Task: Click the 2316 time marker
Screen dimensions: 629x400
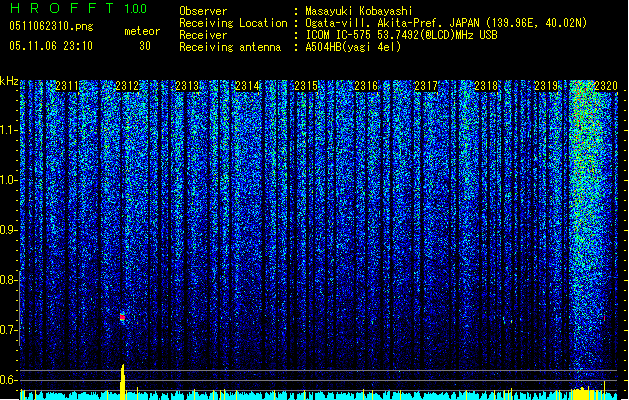Action: [366, 86]
